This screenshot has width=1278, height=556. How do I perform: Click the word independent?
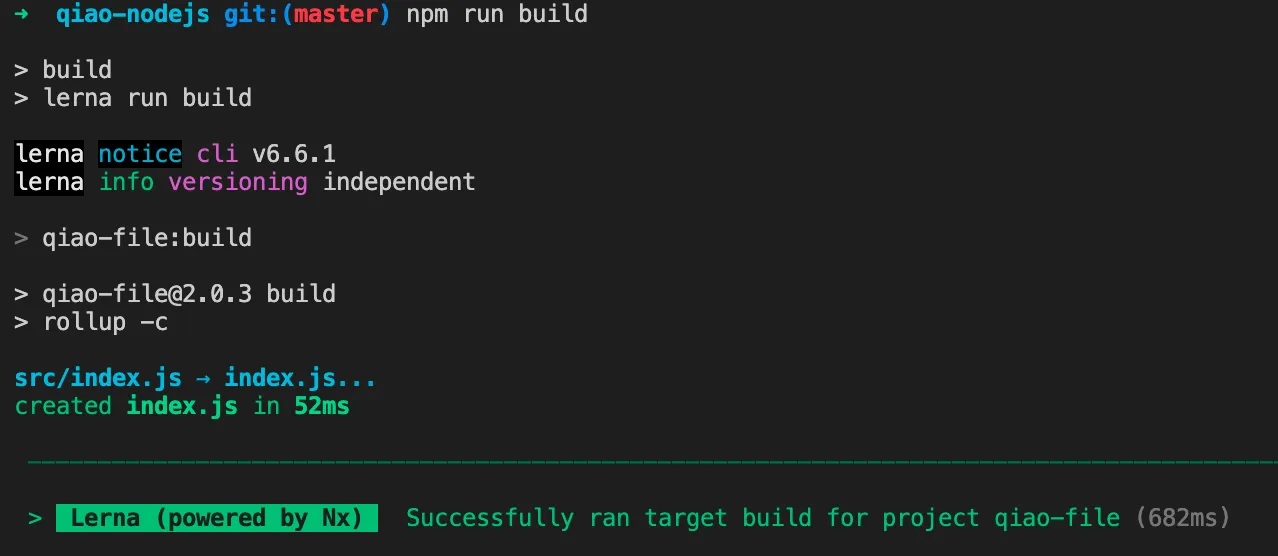[x=399, y=182]
